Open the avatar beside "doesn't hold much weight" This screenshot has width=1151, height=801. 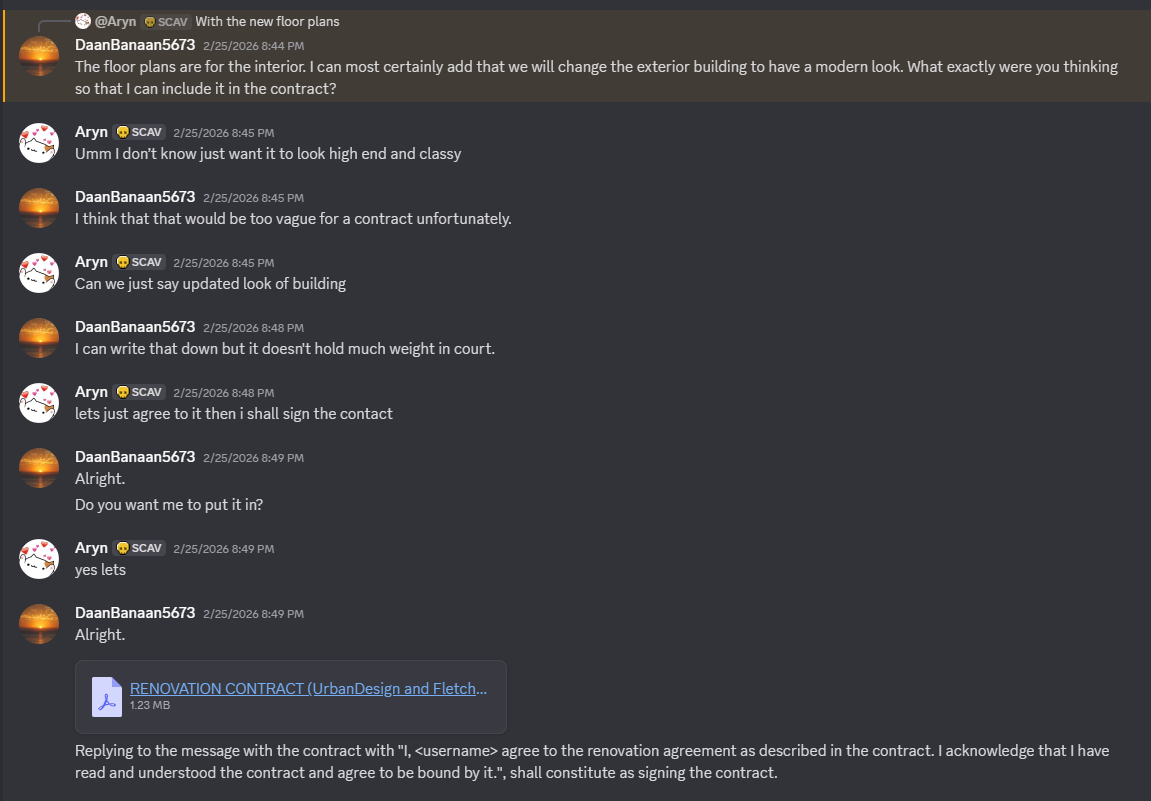coord(39,338)
